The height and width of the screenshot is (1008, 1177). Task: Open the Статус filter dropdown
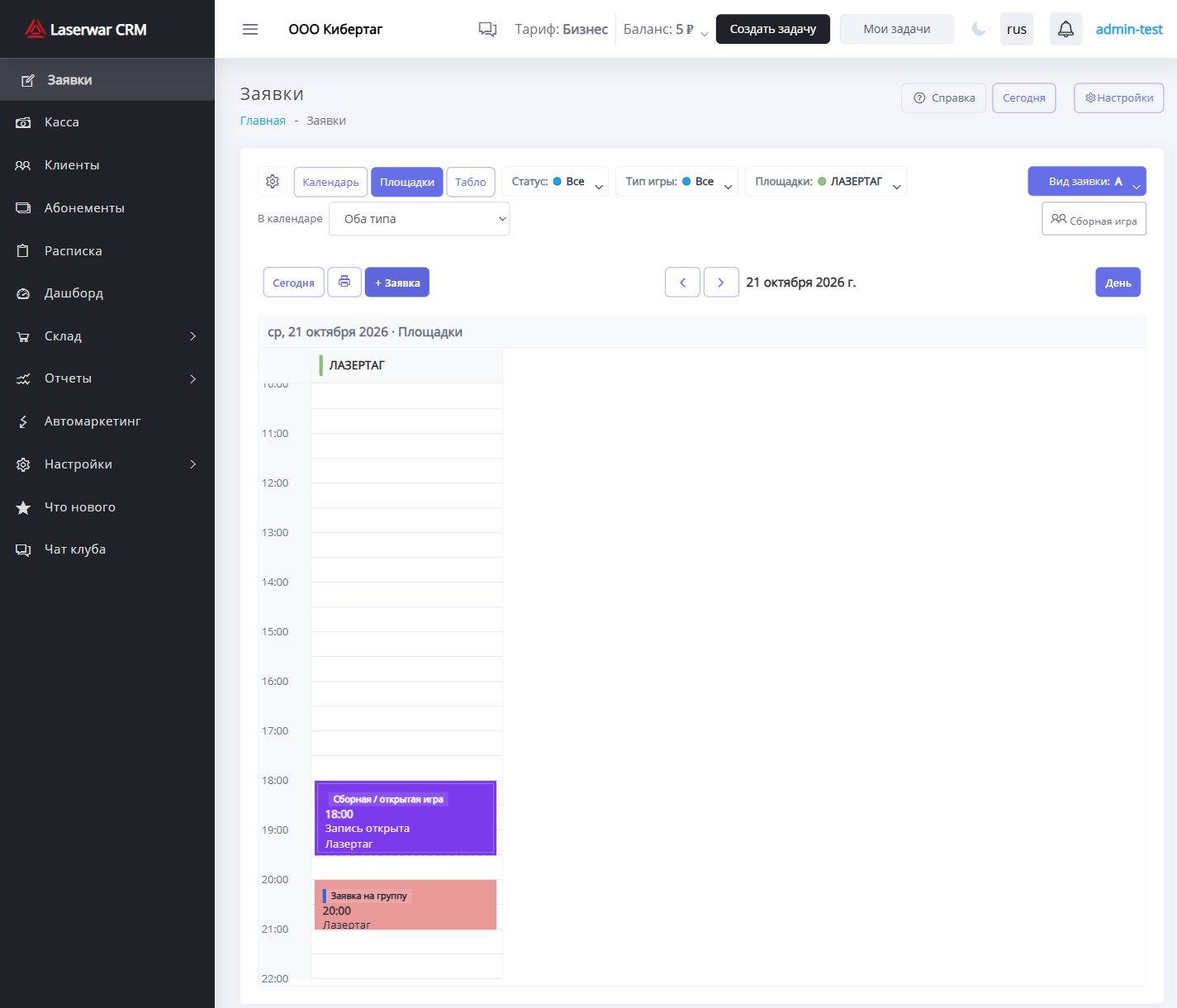coord(555,182)
